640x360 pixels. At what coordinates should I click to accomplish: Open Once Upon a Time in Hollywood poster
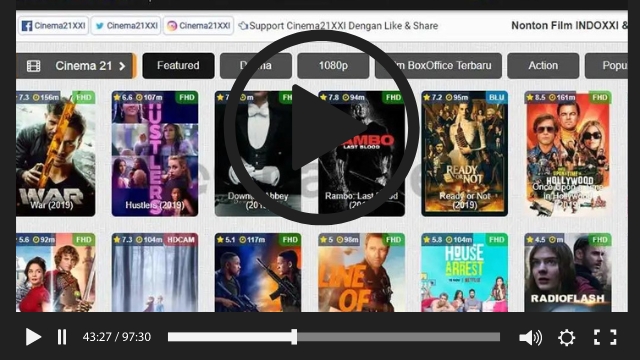[568, 153]
